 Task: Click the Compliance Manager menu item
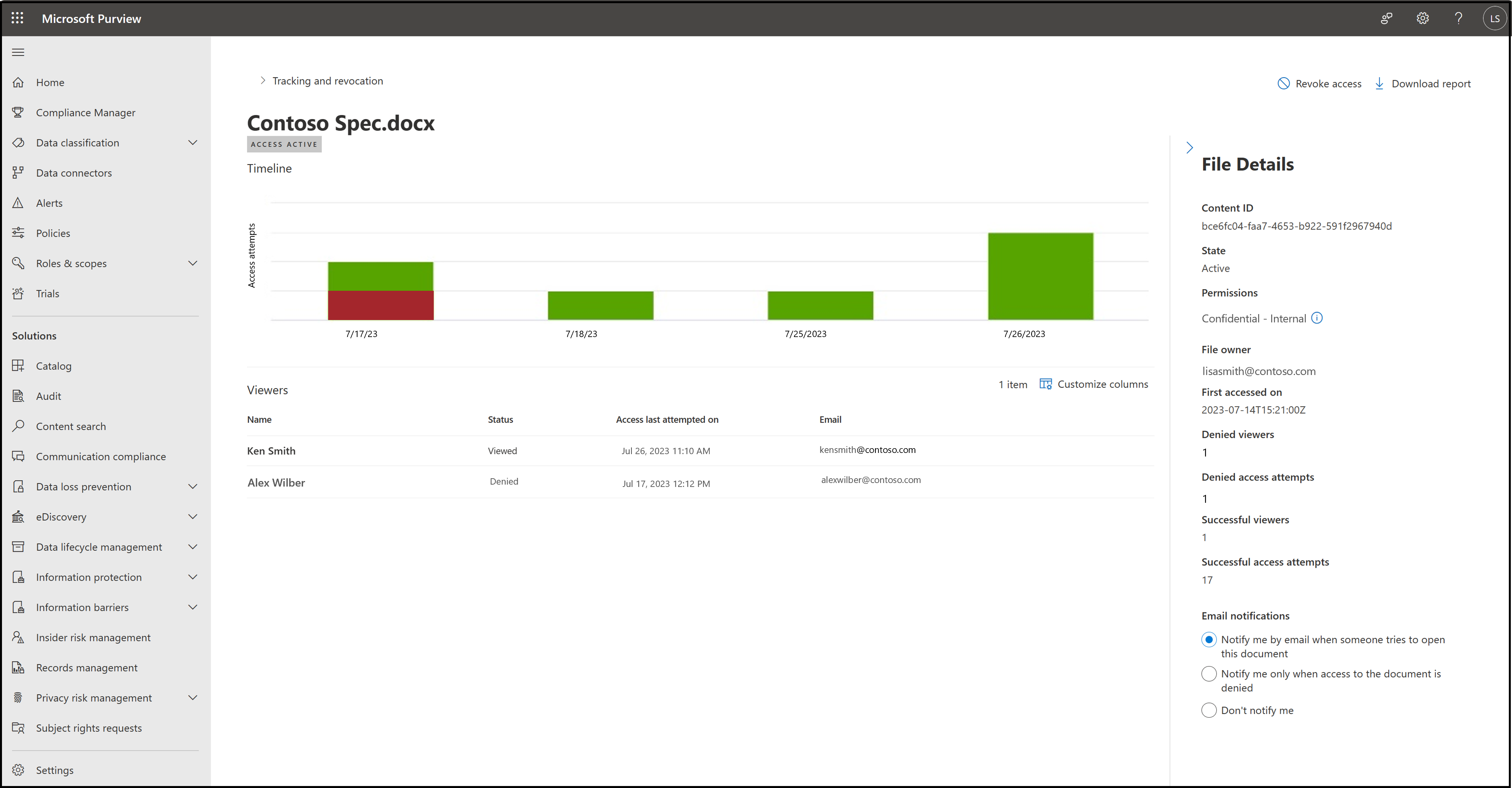point(86,112)
